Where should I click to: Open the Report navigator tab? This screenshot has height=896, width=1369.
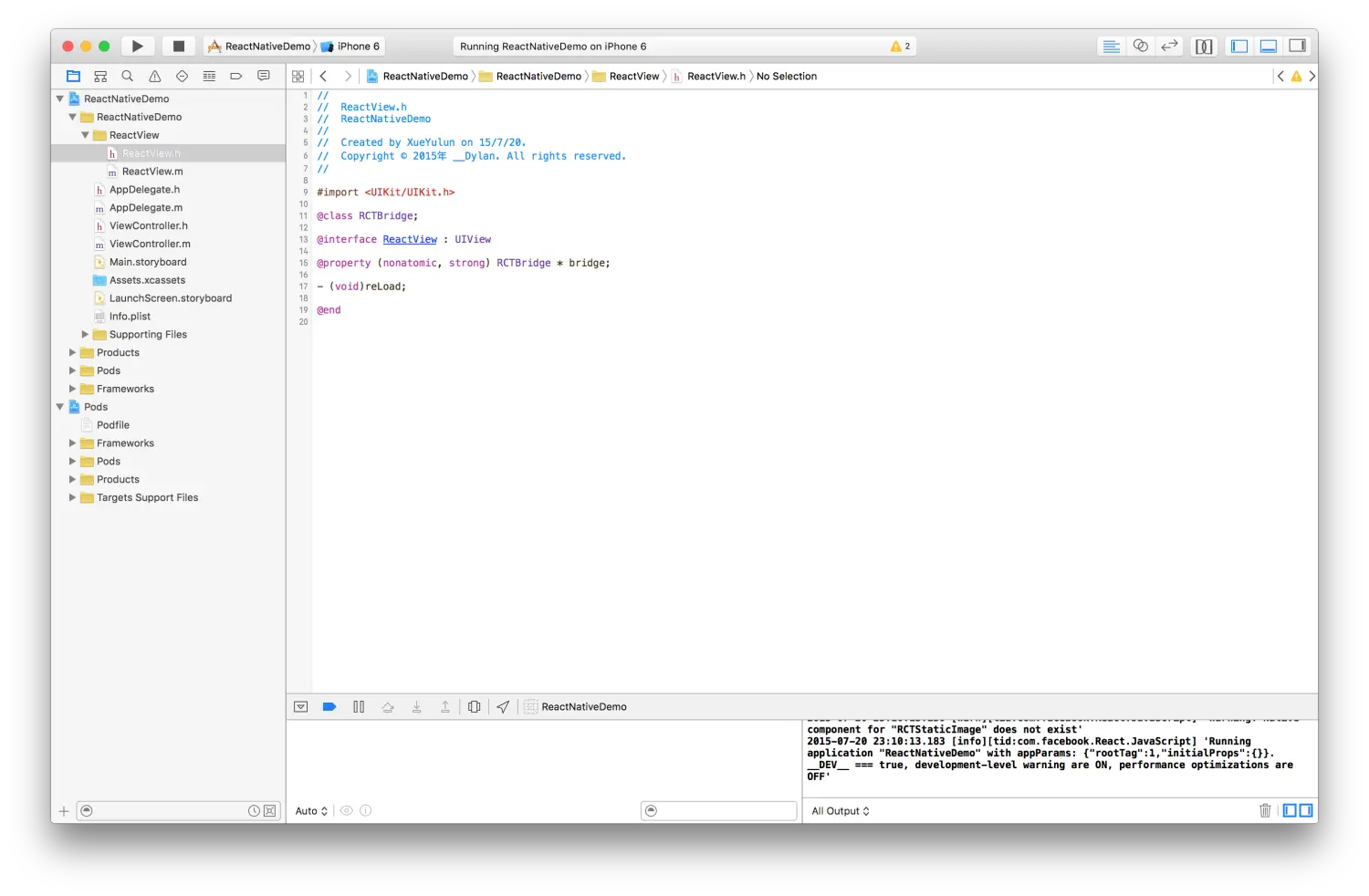[x=264, y=77]
